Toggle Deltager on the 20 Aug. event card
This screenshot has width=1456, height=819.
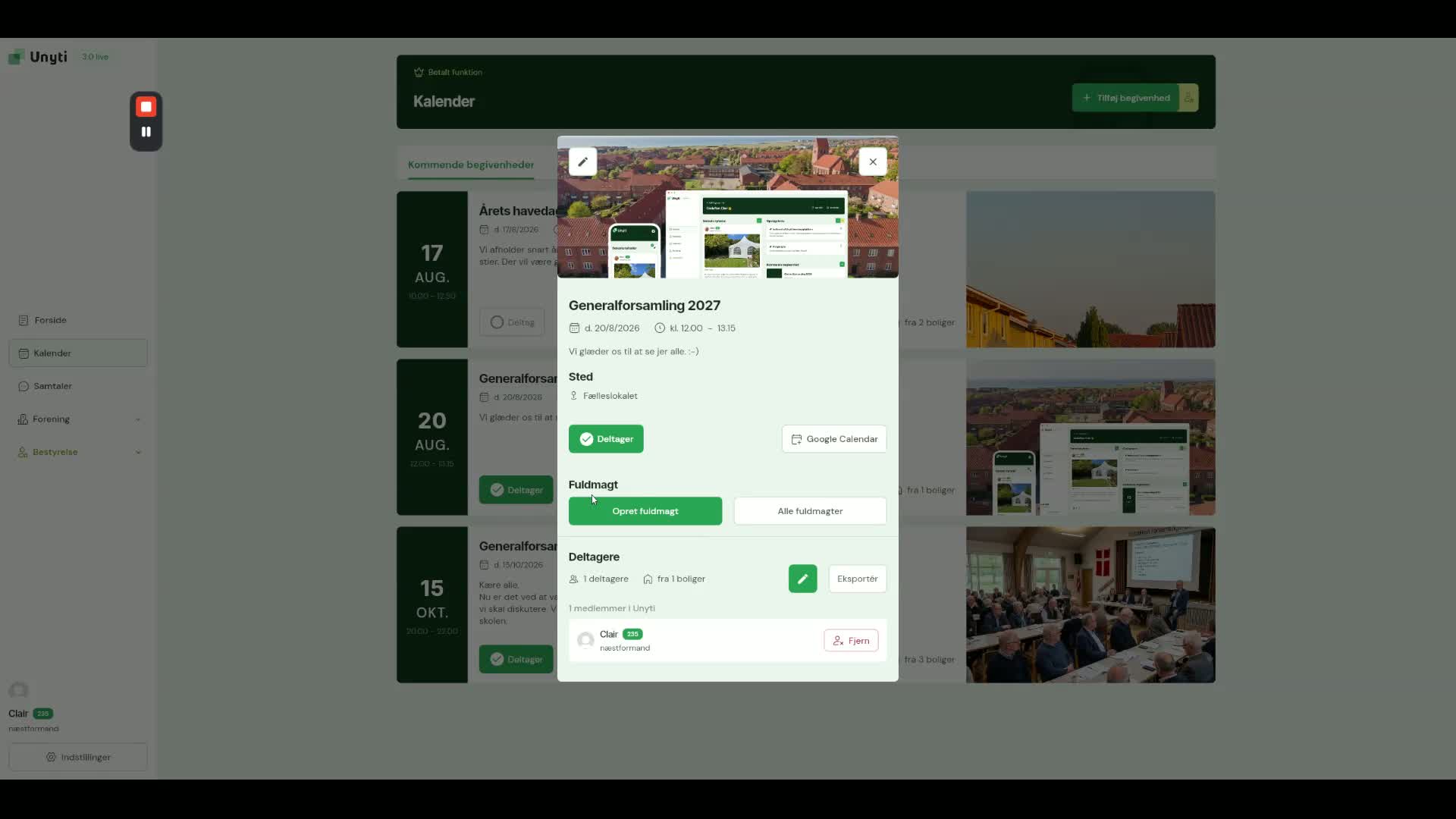pyautogui.click(x=516, y=490)
